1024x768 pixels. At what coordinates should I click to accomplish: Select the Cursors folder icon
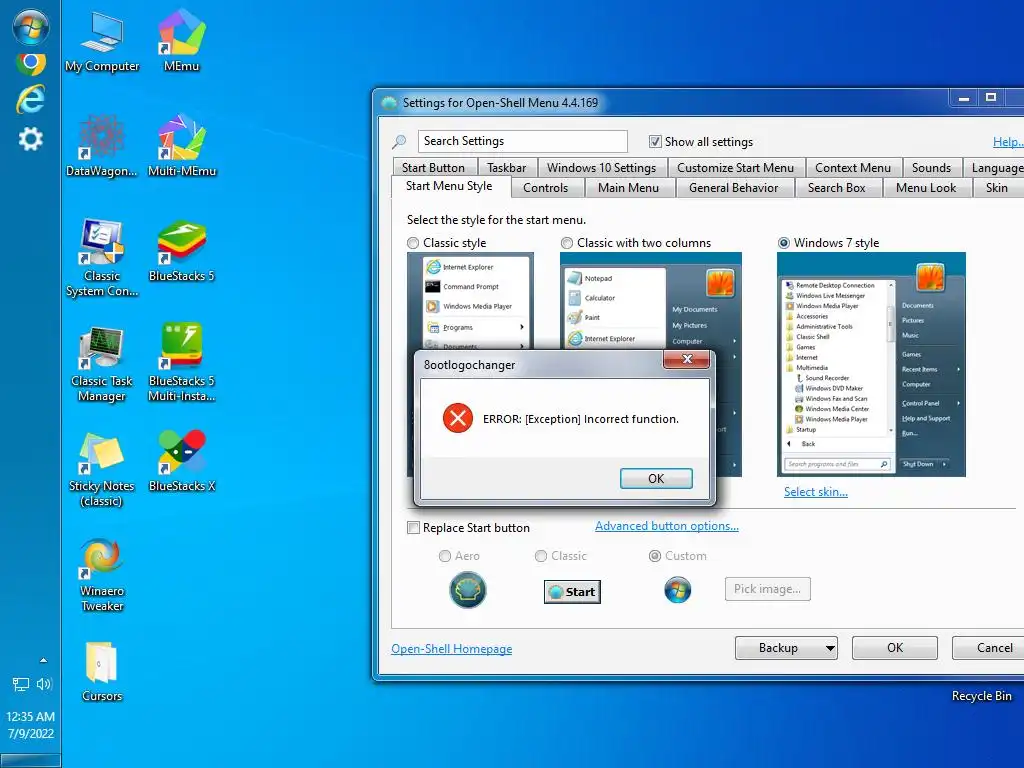click(x=102, y=673)
